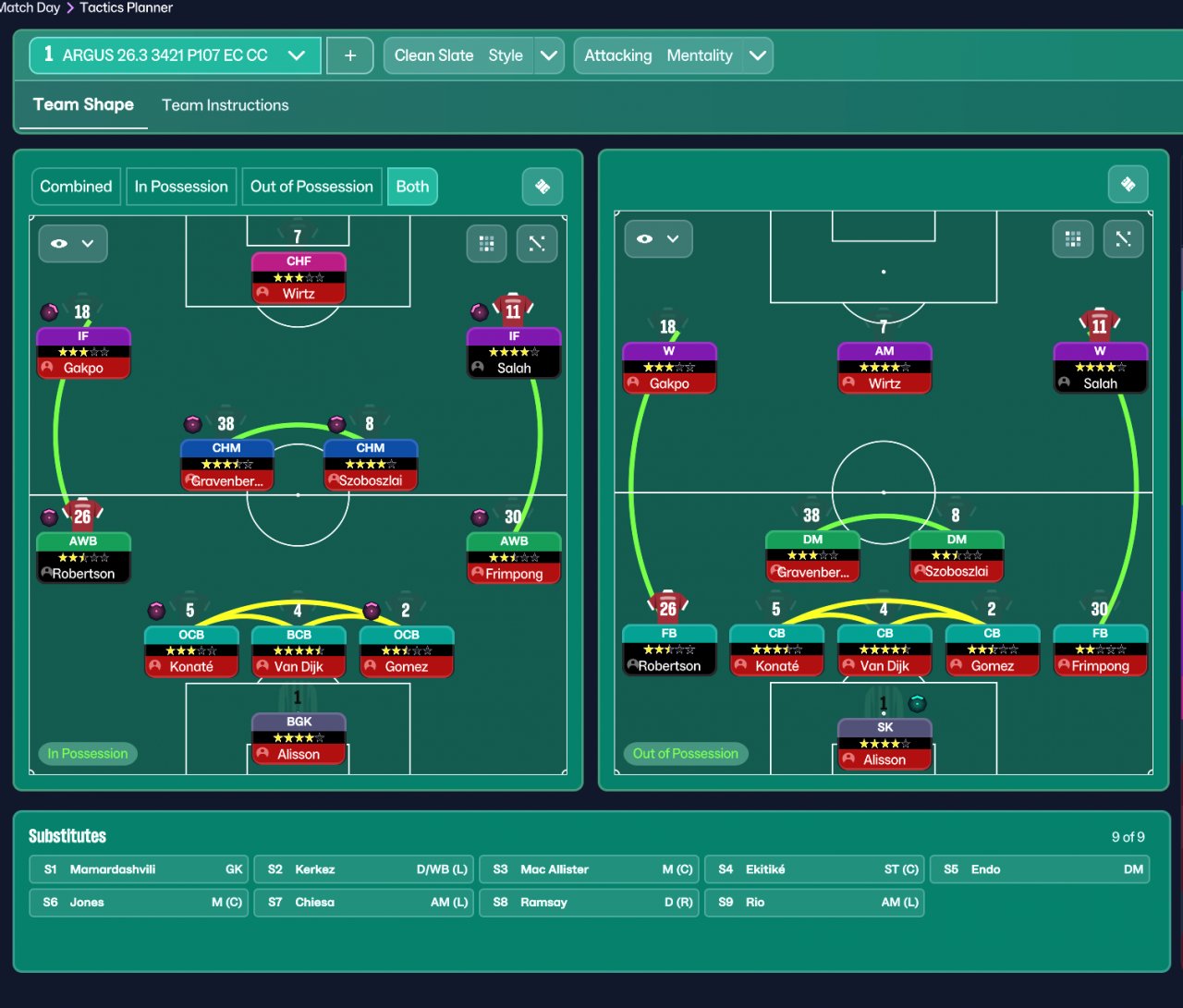Select purple icon beside Frimpong's AWB number 30
The width and height of the screenshot is (1183, 1008).
click(x=480, y=517)
